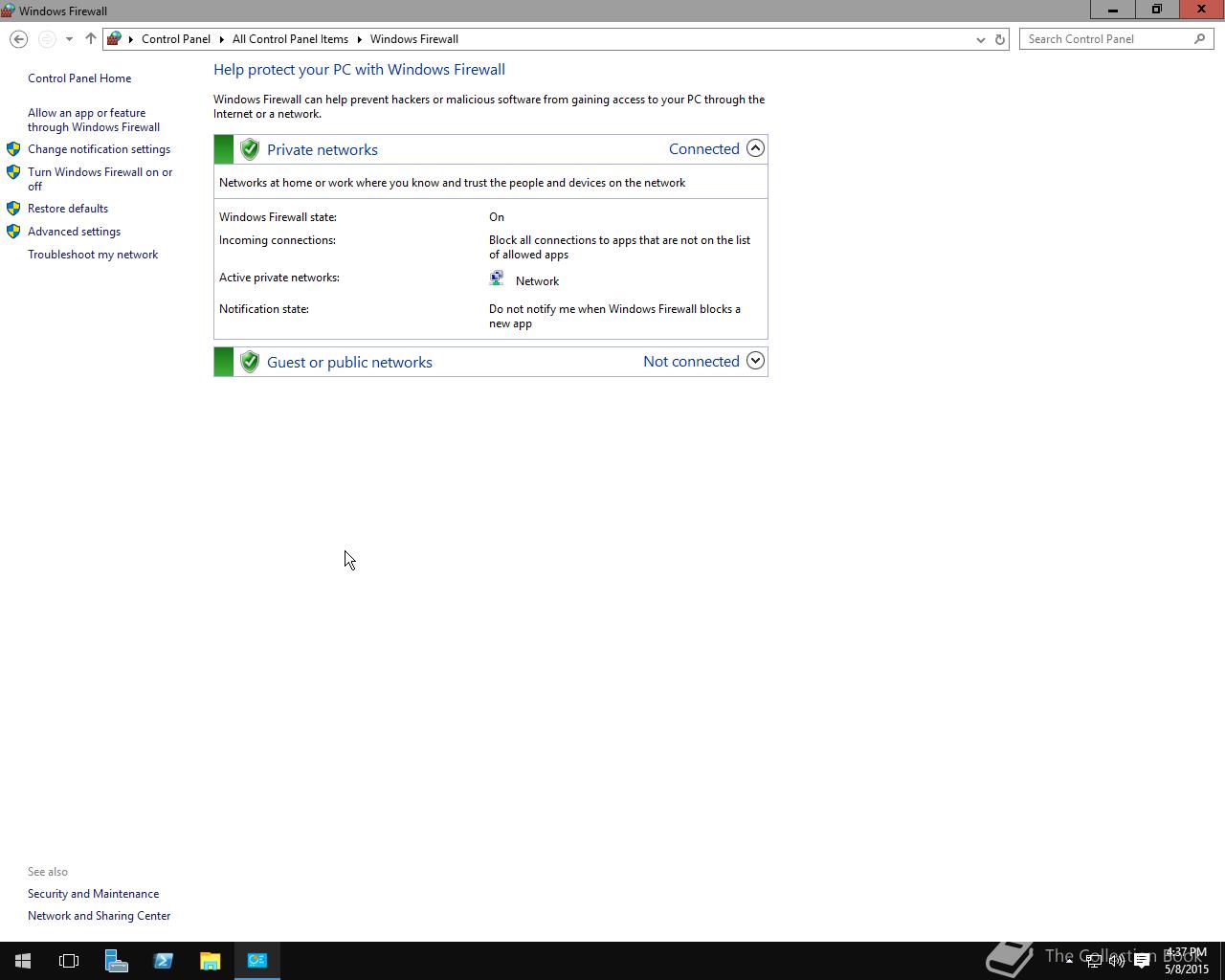Open Turn Windows Firewall on or off

(100, 179)
